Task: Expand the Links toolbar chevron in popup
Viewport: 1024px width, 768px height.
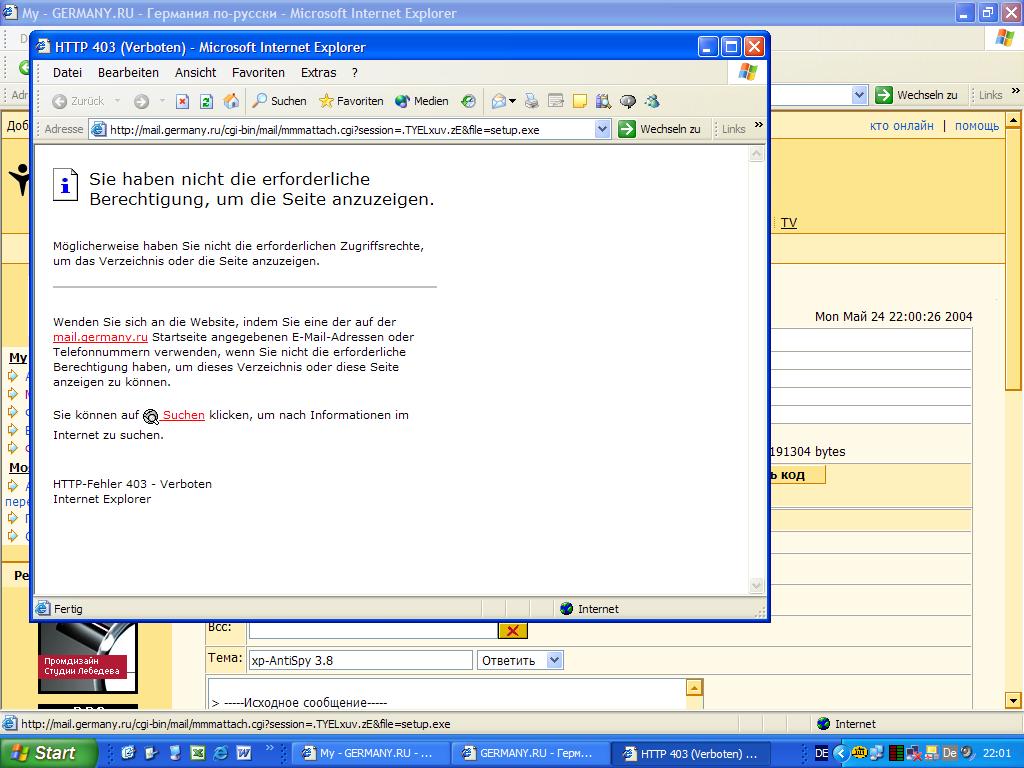Action: click(758, 125)
